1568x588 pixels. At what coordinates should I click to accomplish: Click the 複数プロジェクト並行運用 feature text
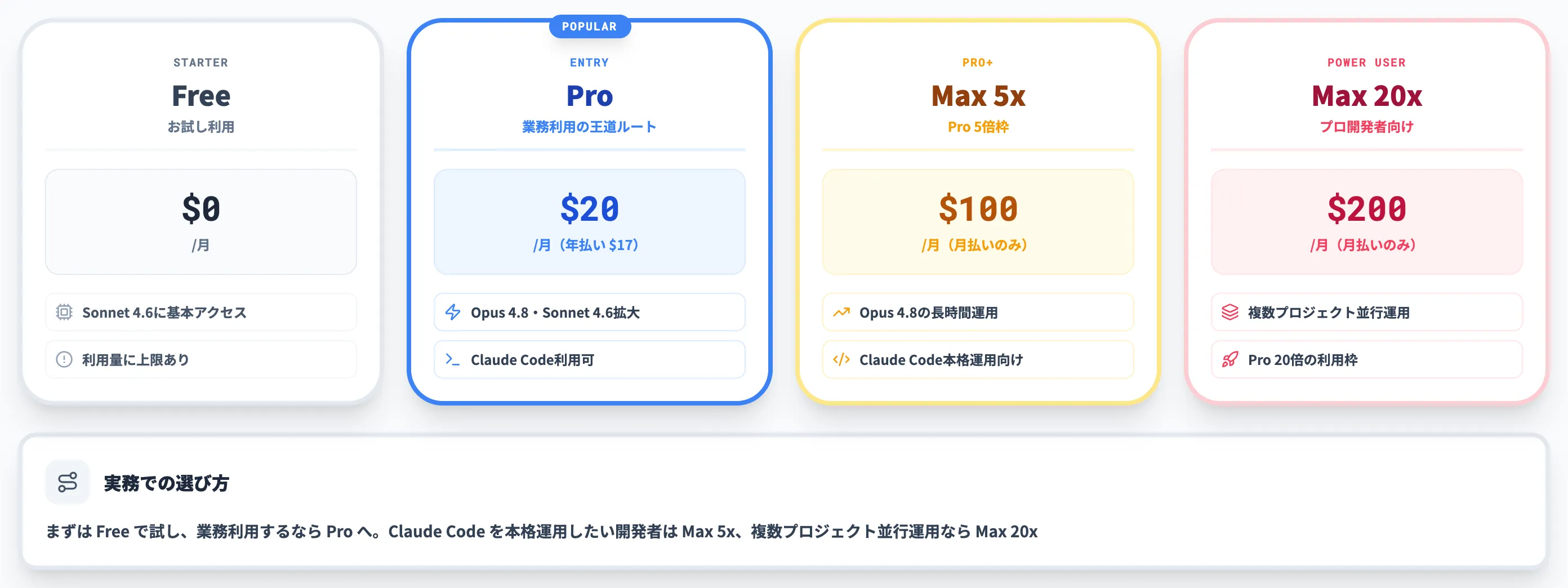coord(1329,312)
